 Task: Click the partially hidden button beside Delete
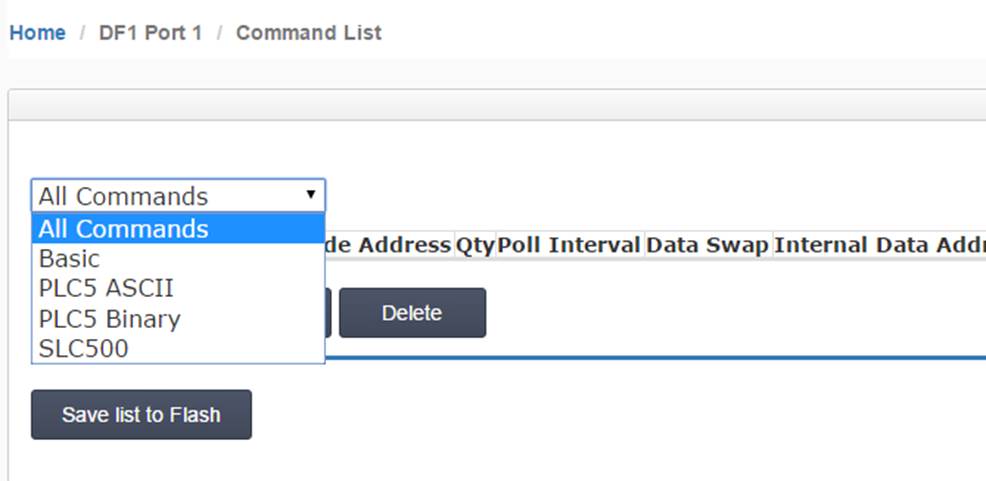click(328, 312)
